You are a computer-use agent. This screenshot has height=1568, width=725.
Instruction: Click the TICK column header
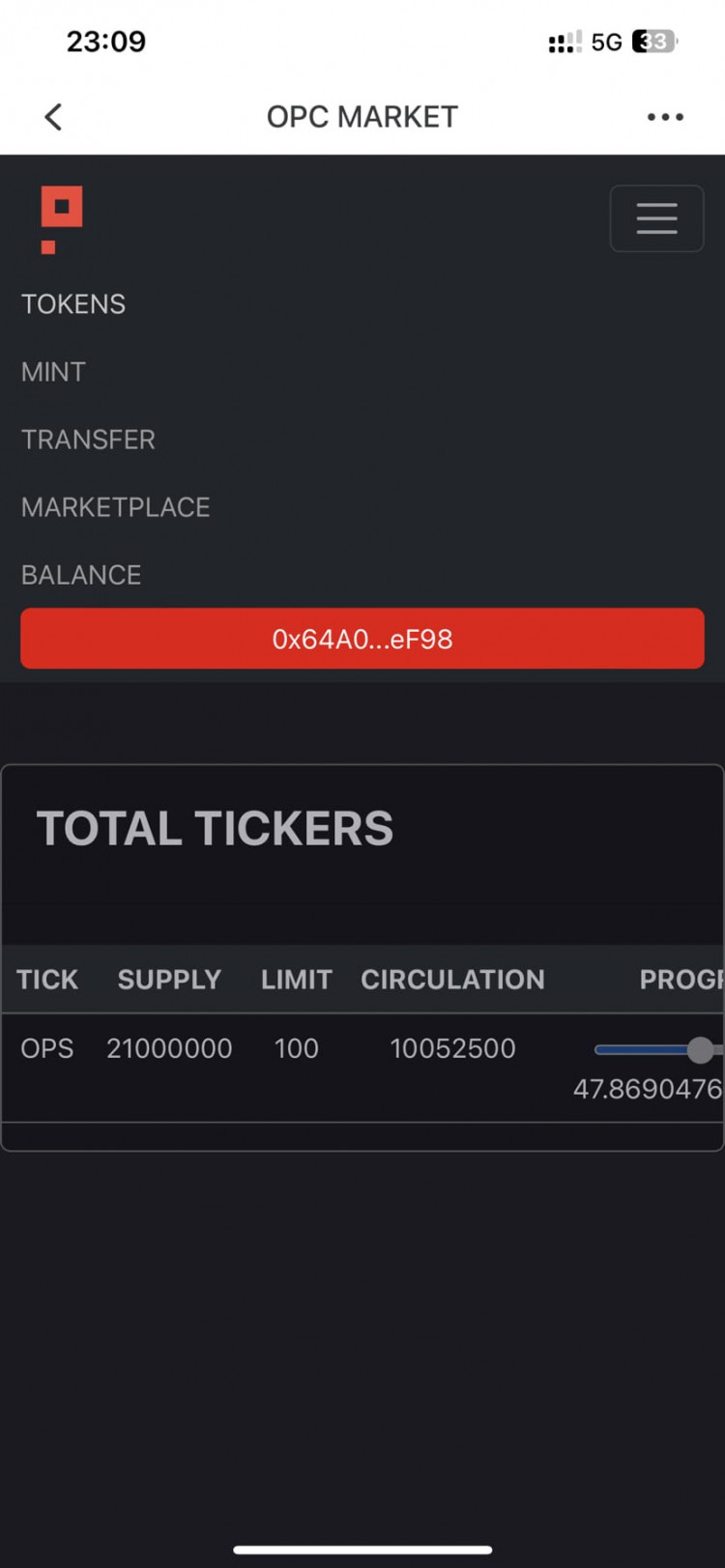pos(47,980)
